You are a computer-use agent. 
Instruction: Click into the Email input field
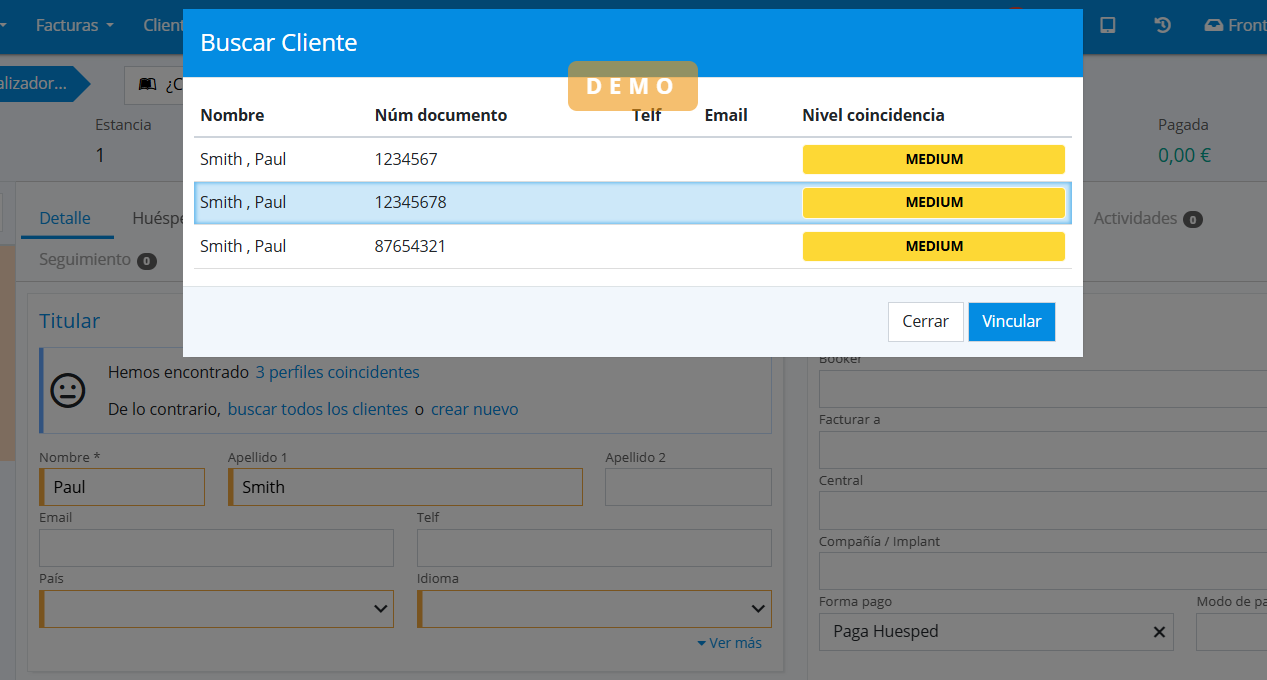(216, 548)
